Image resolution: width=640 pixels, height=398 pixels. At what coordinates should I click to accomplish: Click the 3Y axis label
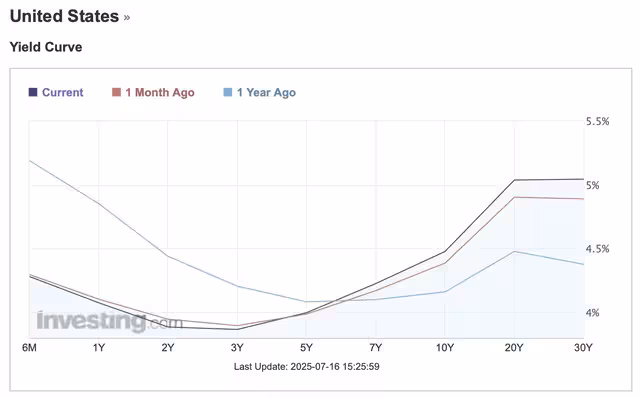point(237,347)
